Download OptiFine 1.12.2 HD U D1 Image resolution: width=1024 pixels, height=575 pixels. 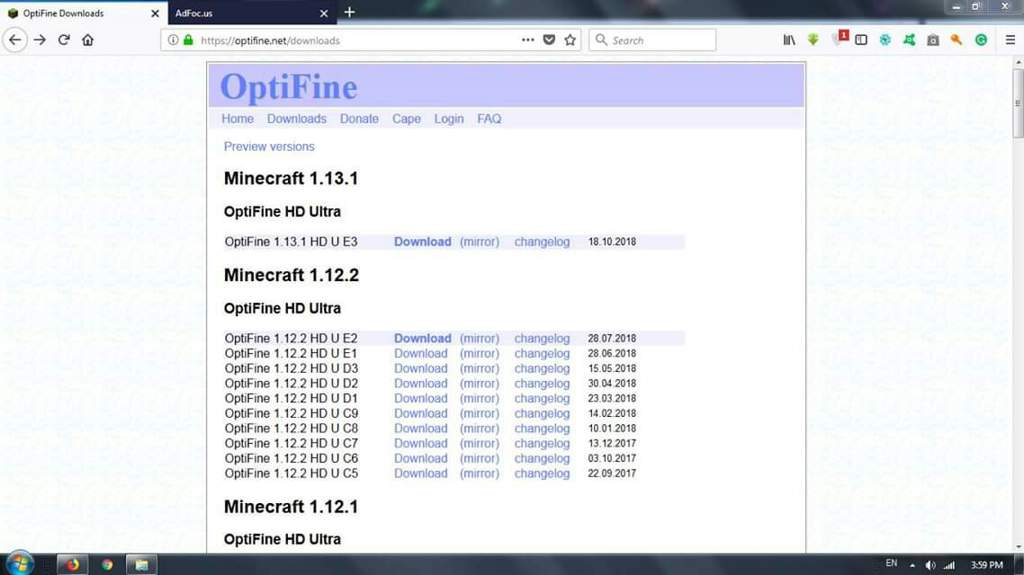click(x=421, y=399)
